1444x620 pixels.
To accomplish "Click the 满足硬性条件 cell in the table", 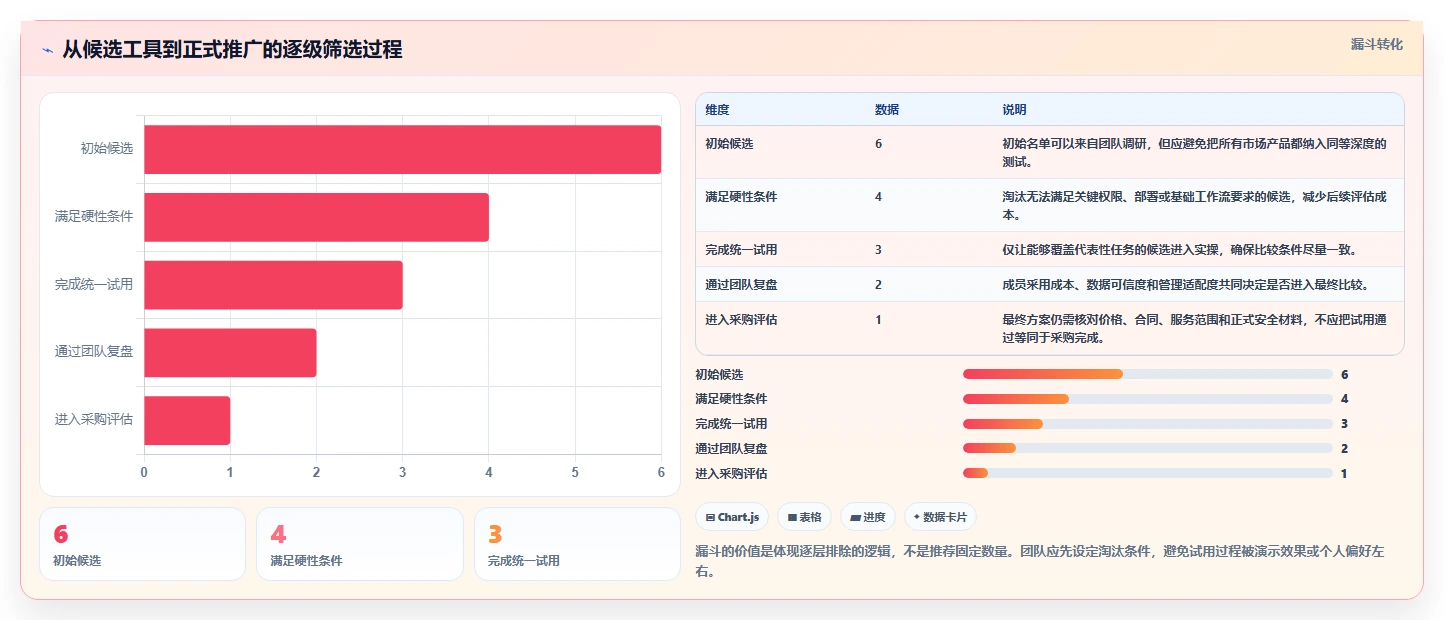I will (741, 196).
